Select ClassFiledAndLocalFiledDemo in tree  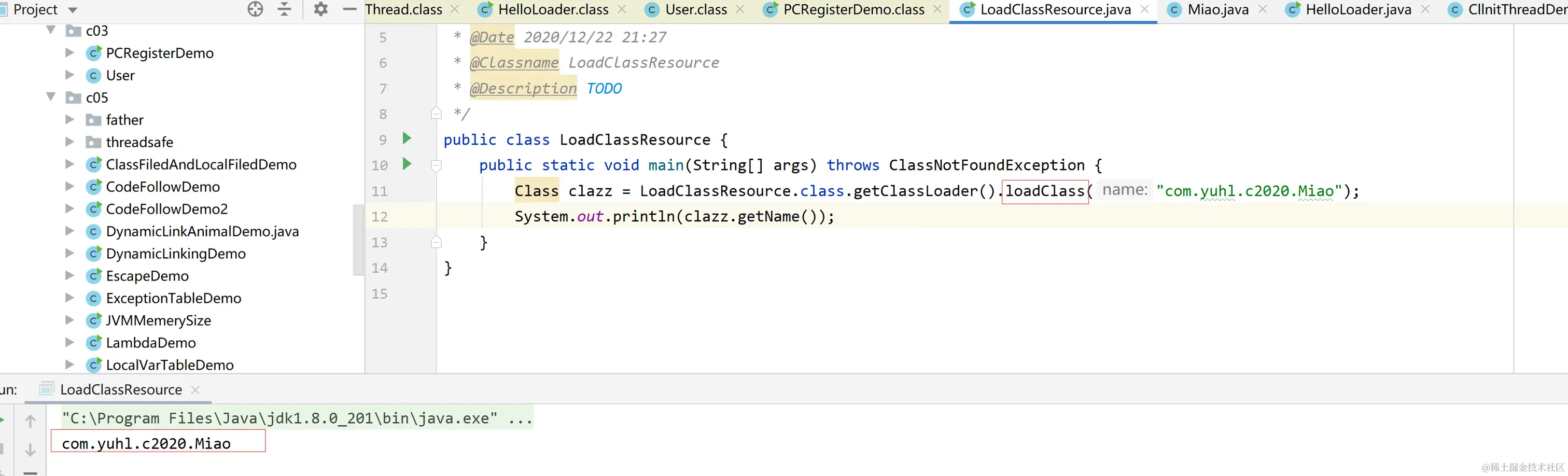point(201,164)
